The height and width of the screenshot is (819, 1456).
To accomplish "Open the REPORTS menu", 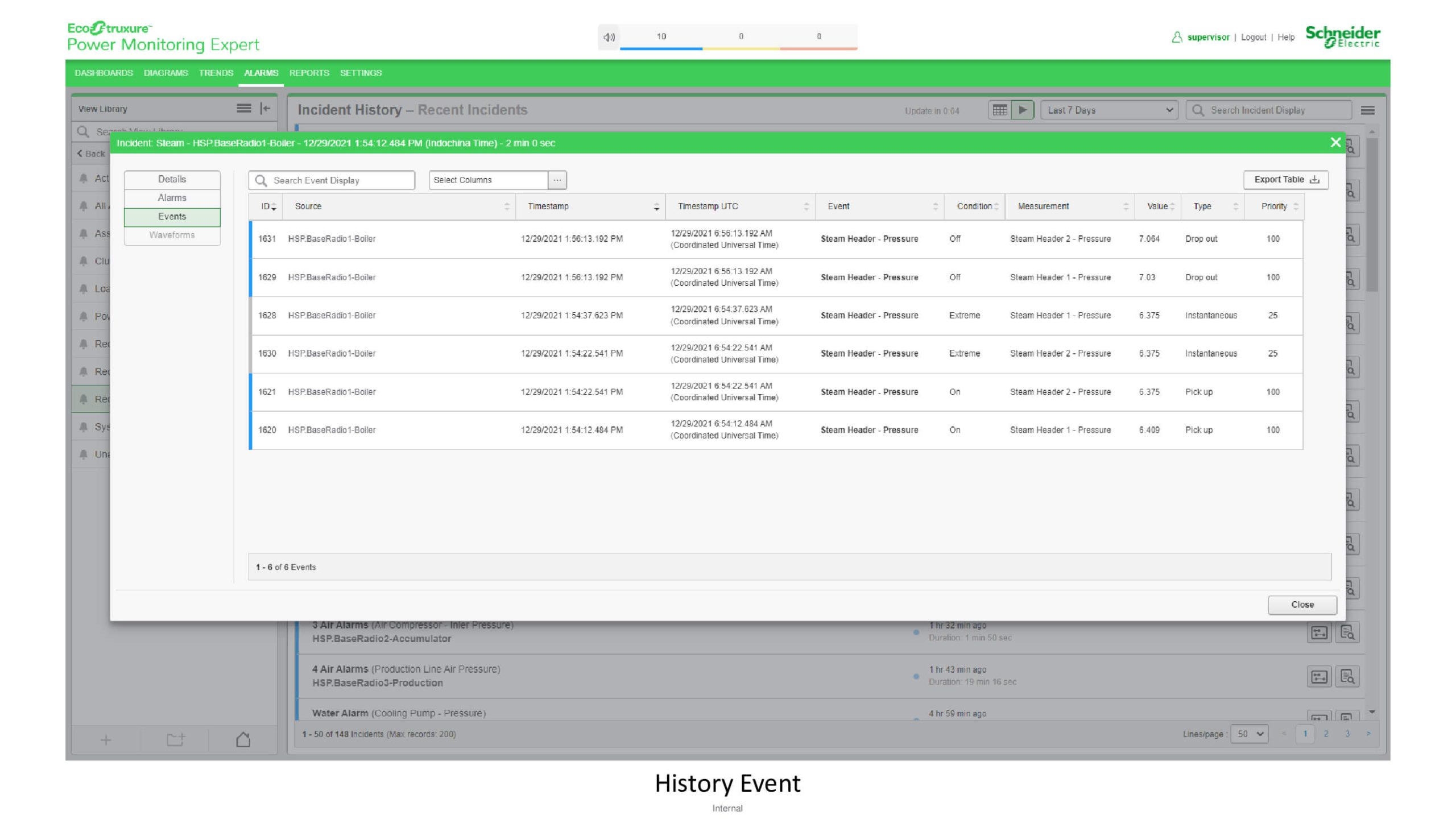I will [x=309, y=73].
